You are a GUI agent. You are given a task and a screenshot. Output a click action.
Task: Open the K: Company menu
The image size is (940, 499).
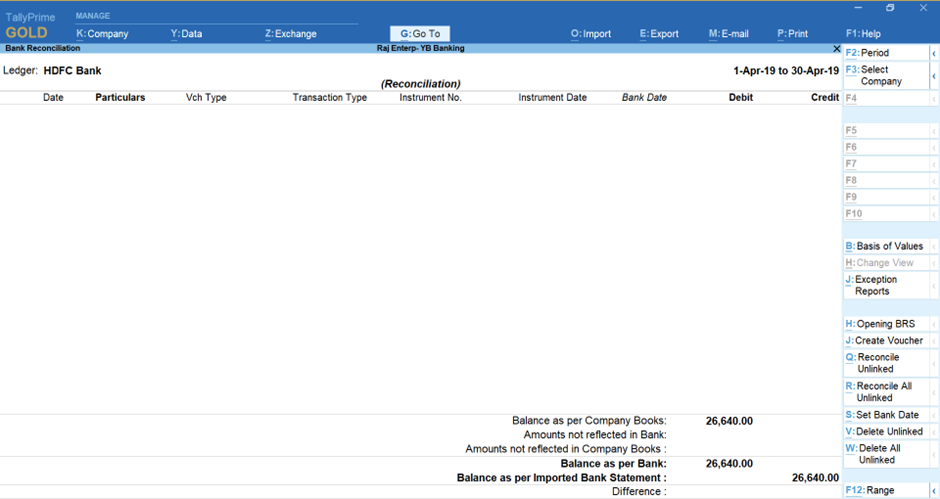click(102, 34)
